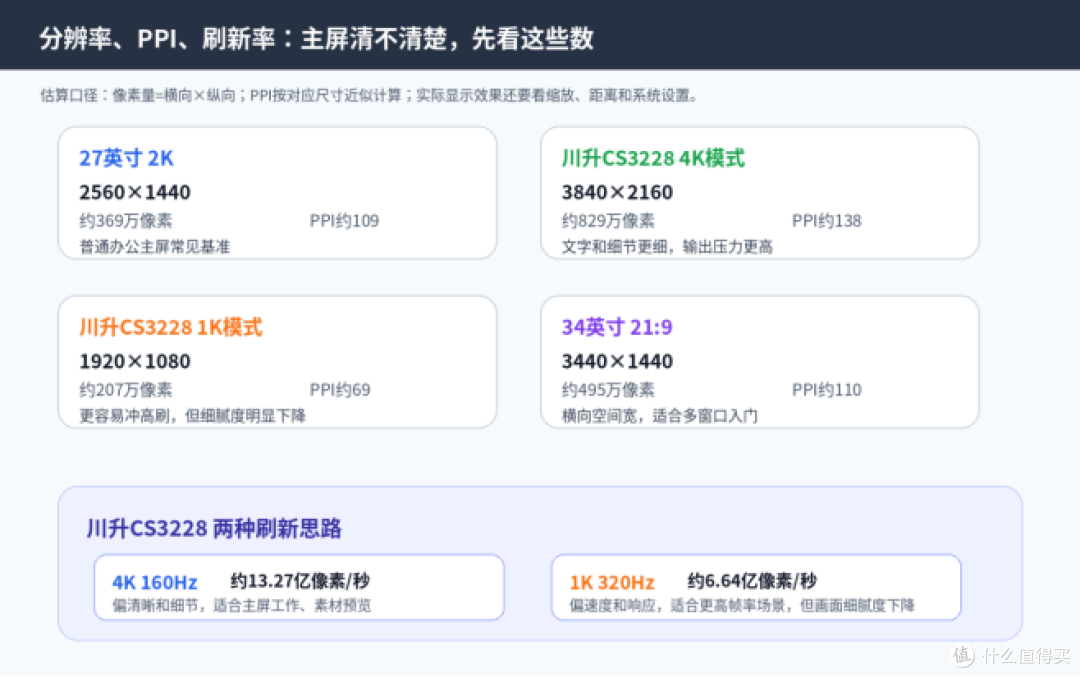The image size is (1080, 678).
Task: Click the 约6.64亿像素/秒 value
Action: [752, 581]
